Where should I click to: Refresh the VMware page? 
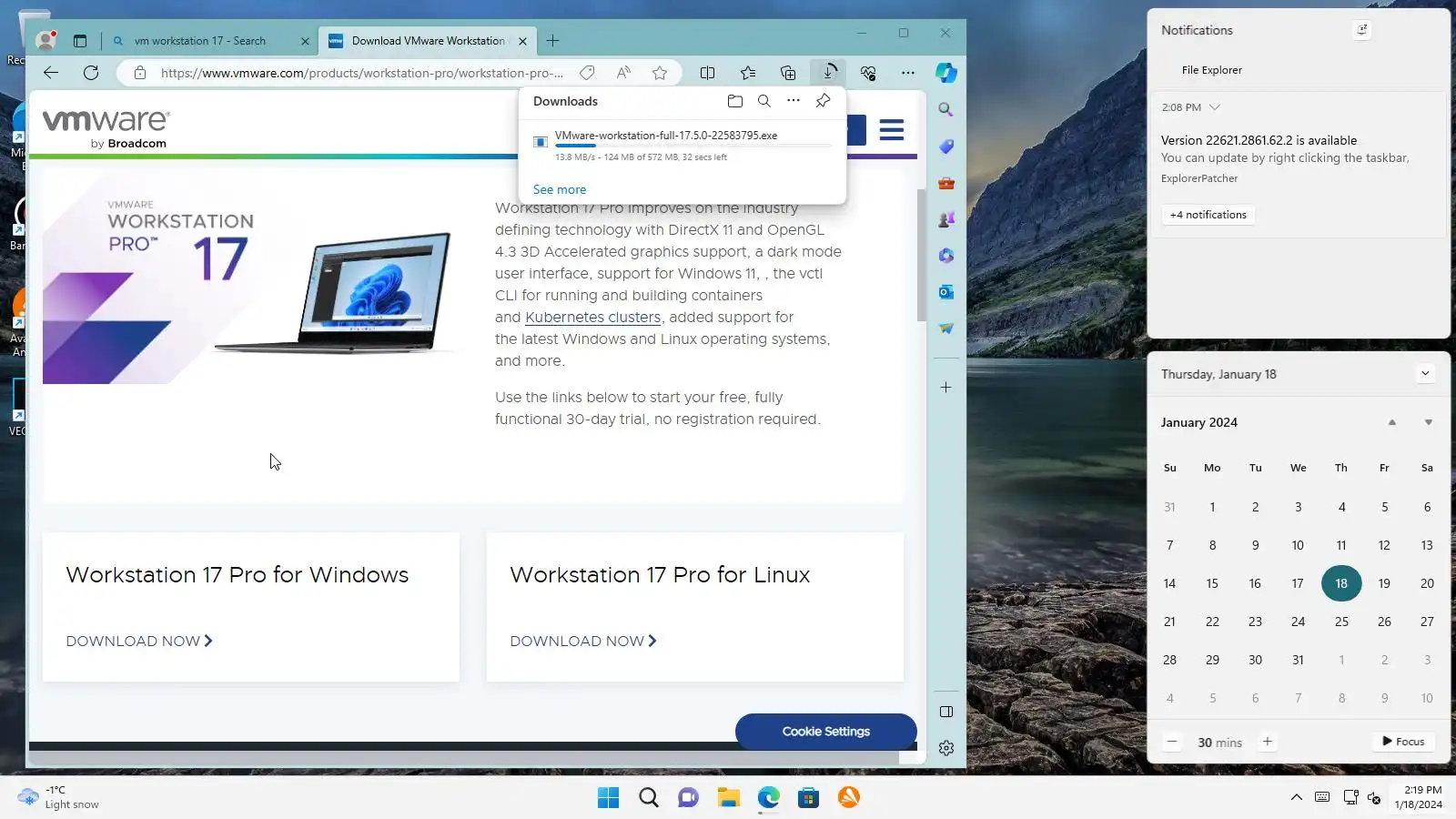(x=91, y=73)
